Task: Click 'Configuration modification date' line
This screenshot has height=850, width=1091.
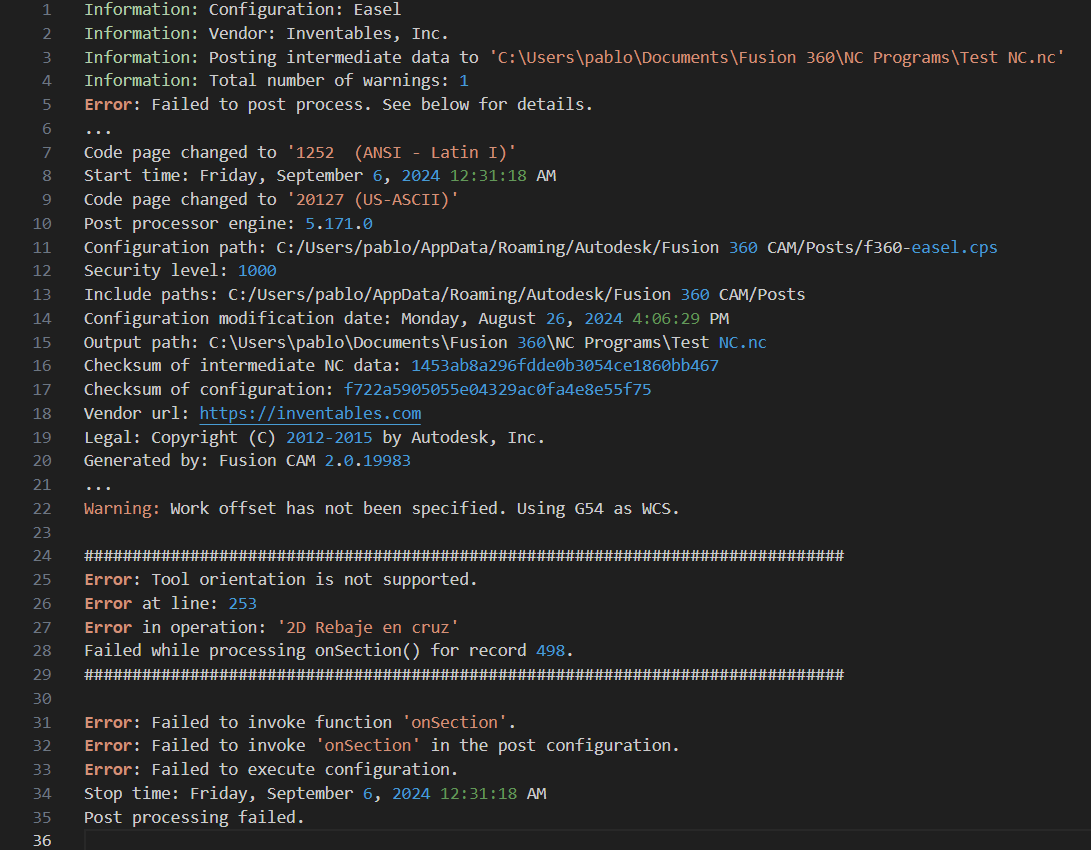Action: 406,319
